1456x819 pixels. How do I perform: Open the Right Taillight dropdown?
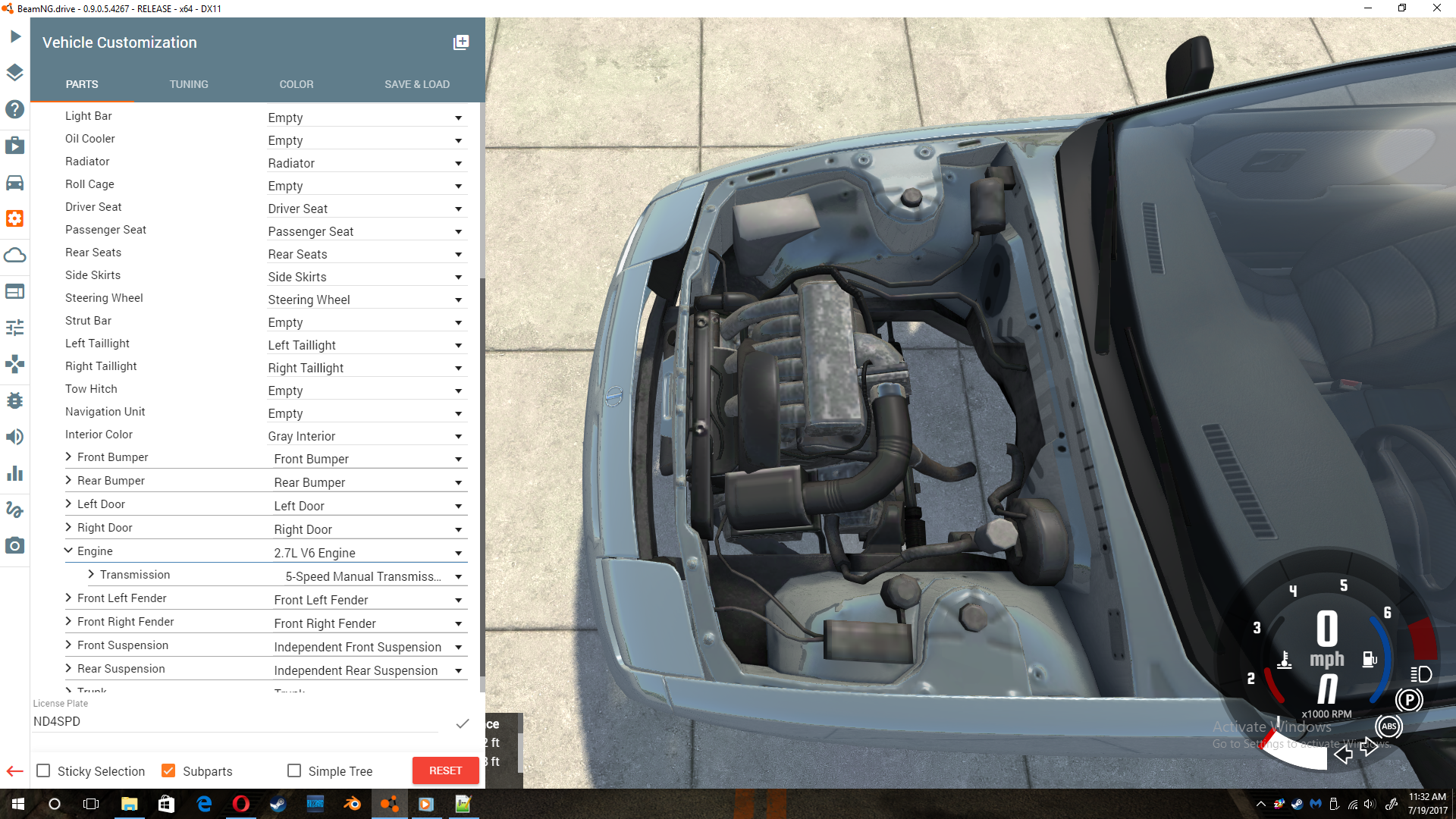coord(366,368)
